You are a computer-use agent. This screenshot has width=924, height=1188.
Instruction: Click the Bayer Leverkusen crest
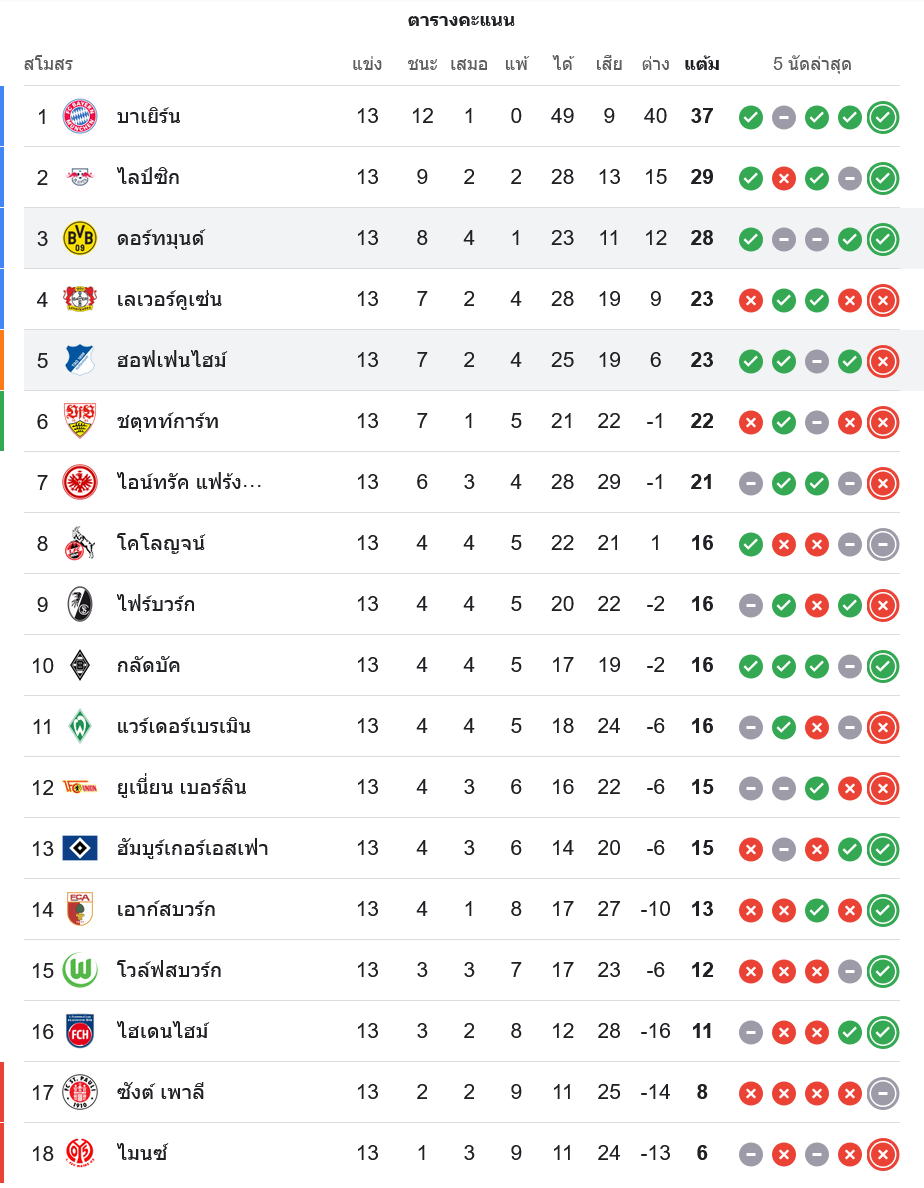pos(80,299)
